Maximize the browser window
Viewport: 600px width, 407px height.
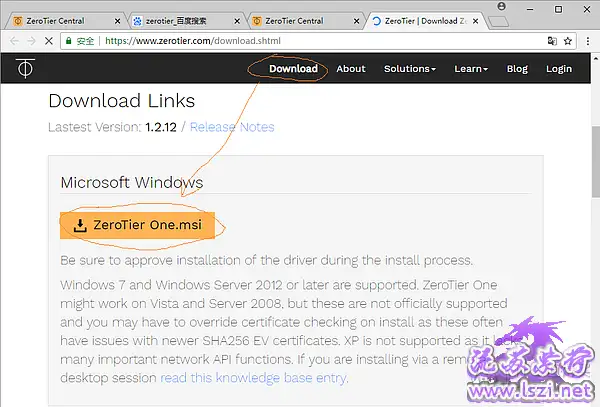coord(558,9)
